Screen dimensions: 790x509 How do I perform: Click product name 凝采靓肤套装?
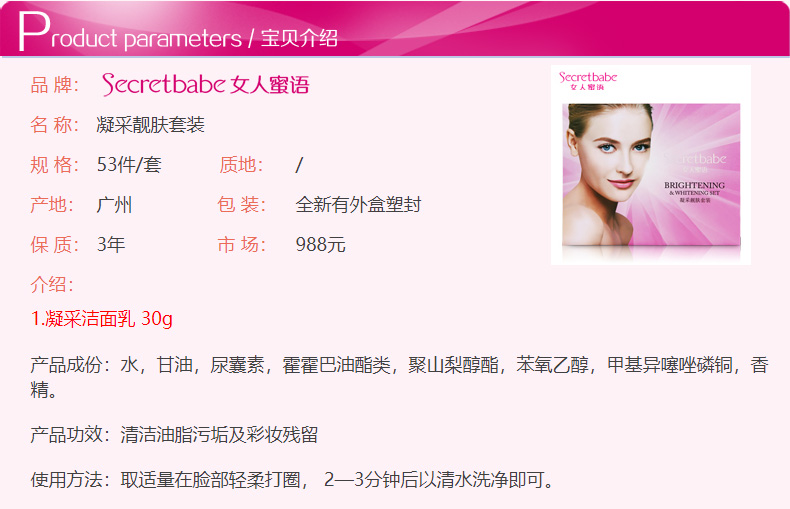150,125
